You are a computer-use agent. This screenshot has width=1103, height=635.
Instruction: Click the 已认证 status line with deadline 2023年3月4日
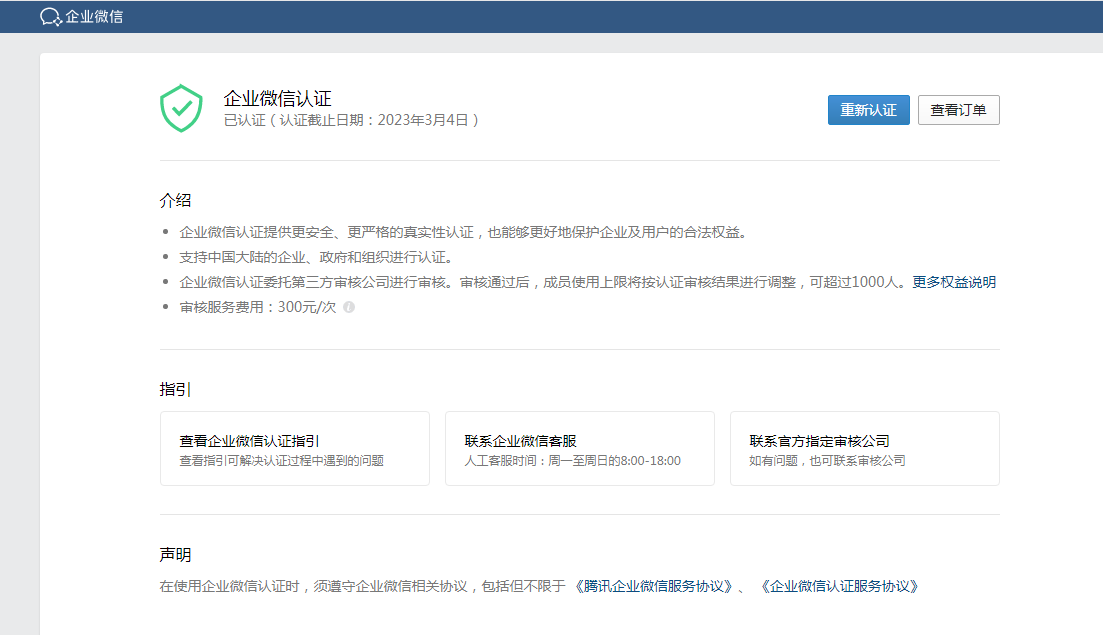pos(351,120)
